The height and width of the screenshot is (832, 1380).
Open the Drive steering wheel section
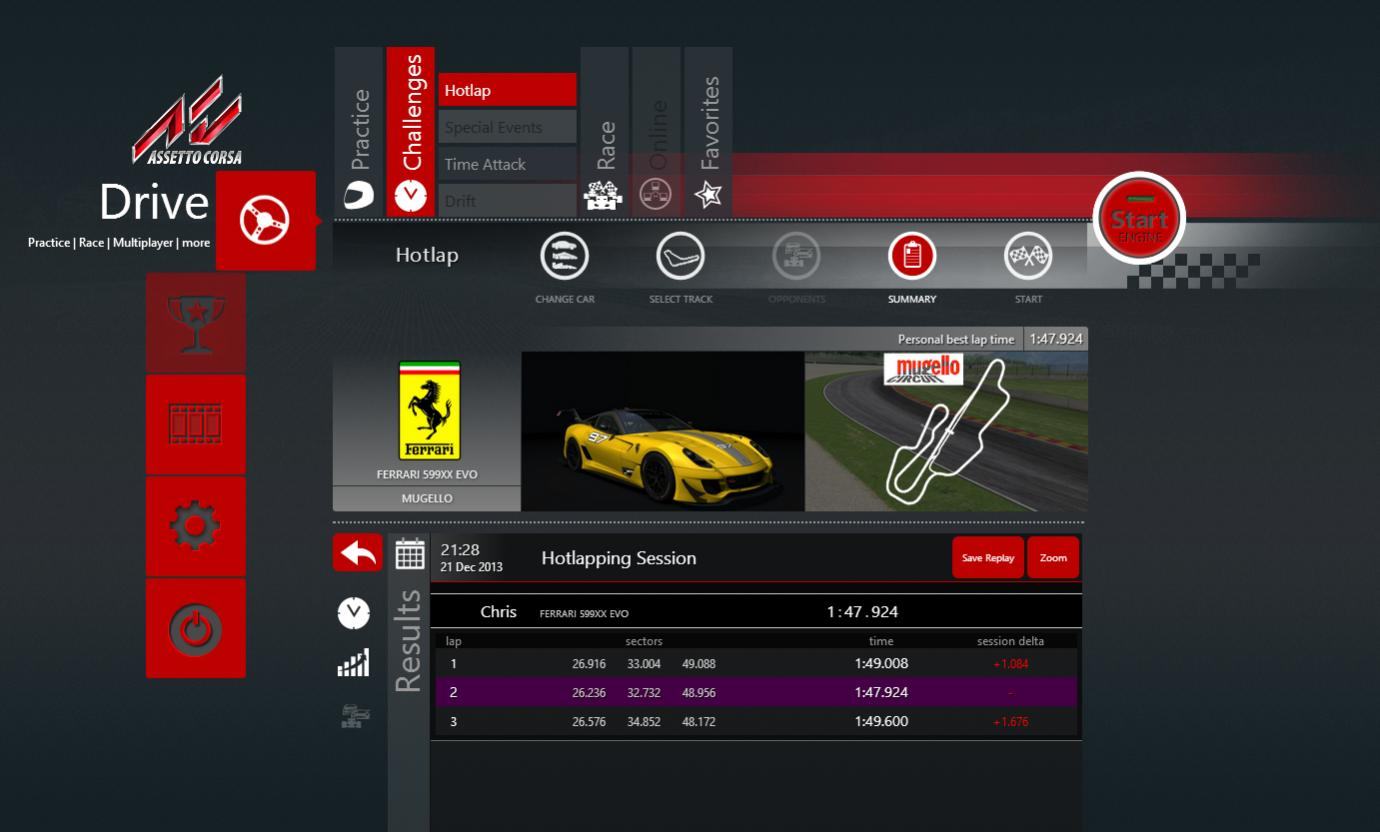coord(266,220)
